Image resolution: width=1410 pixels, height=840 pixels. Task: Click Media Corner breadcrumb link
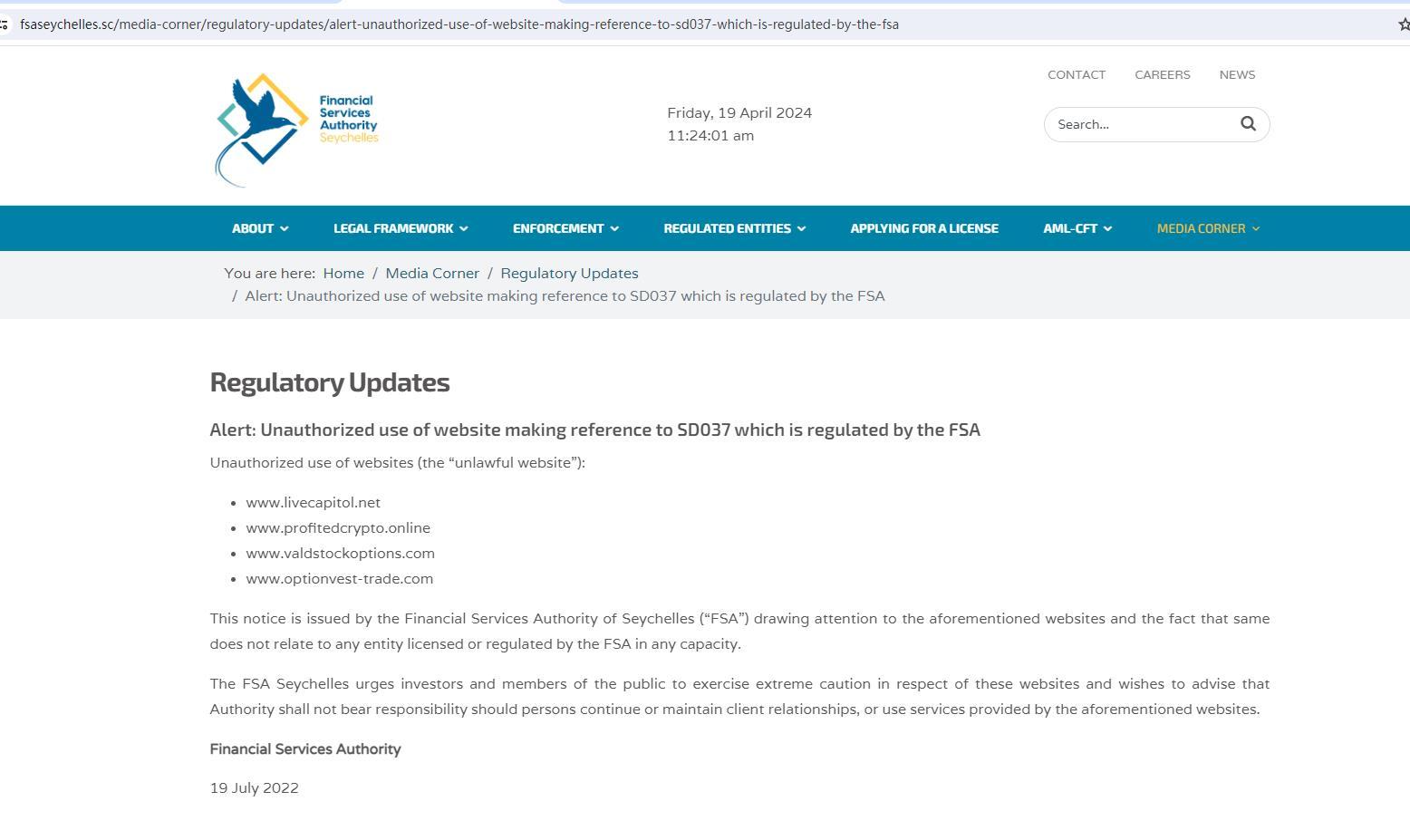(431, 273)
